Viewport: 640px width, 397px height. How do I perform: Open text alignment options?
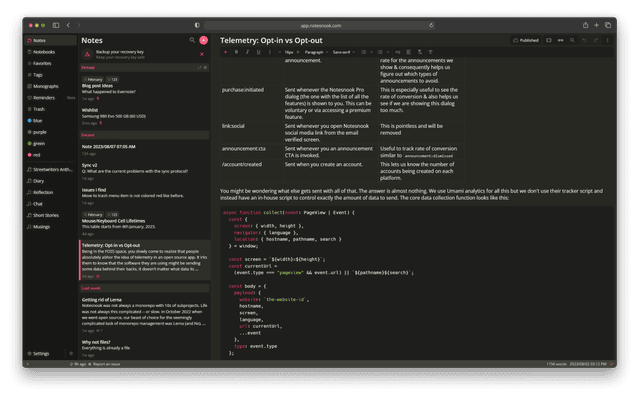click(x=409, y=52)
